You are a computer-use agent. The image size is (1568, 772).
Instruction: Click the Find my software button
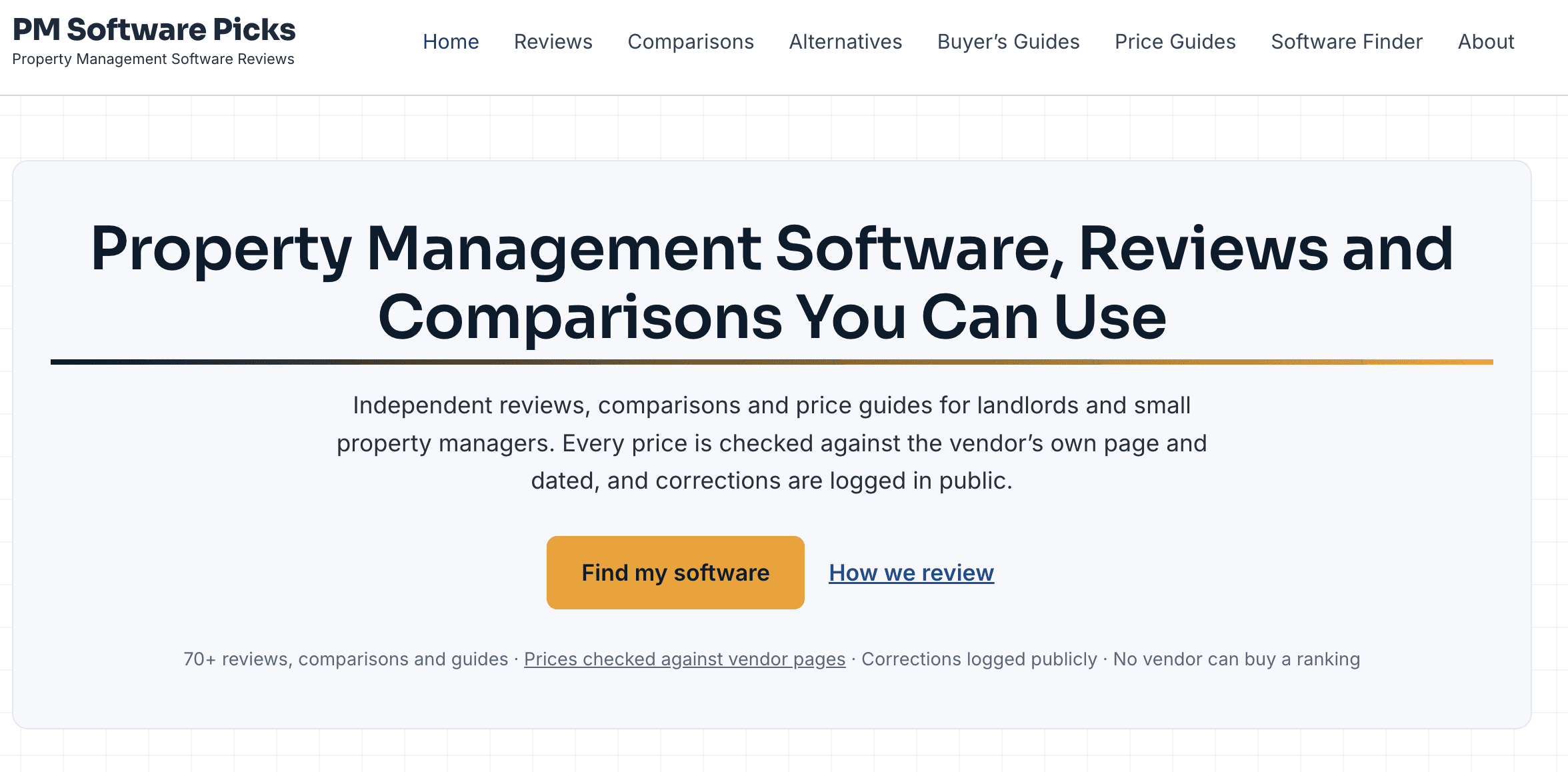tap(675, 573)
